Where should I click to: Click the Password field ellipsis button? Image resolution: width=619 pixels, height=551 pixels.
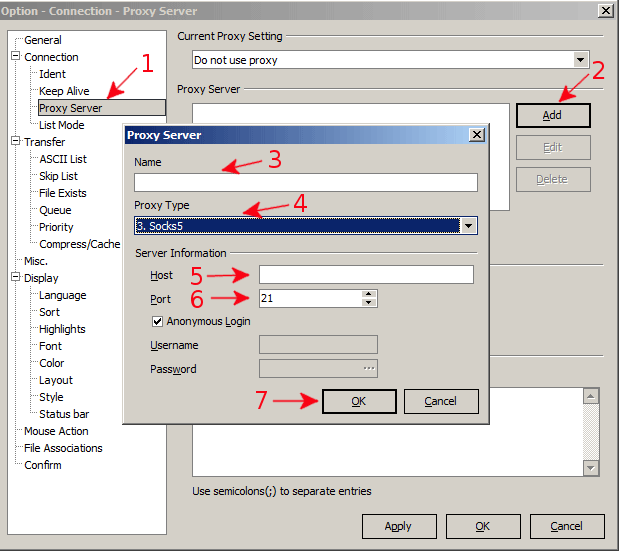pyautogui.click(x=369, y=368)
